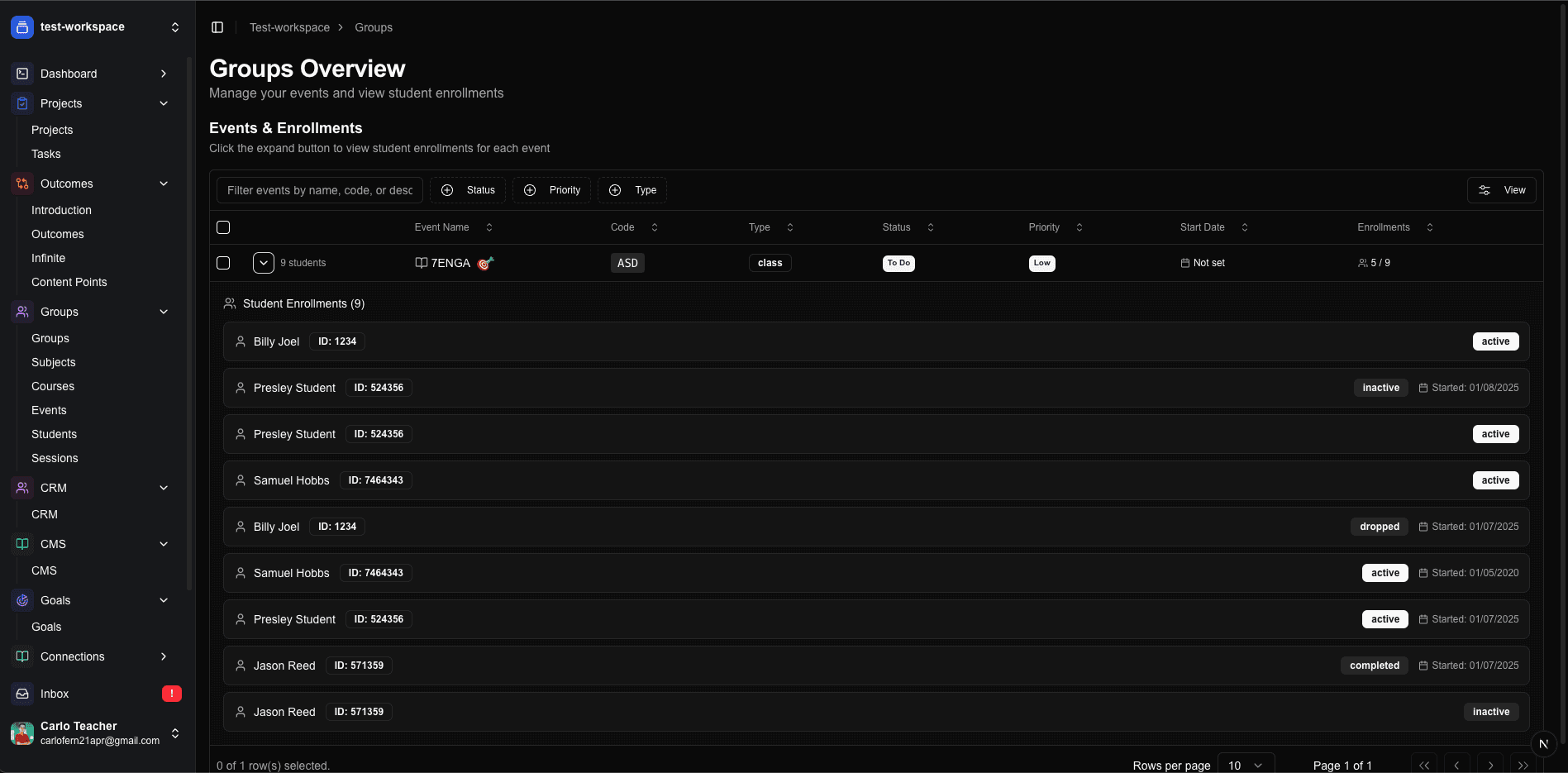This screenshot has height=773, width=1568.
Task: Click the filter events search field
Action: click(x=320, y=190)
